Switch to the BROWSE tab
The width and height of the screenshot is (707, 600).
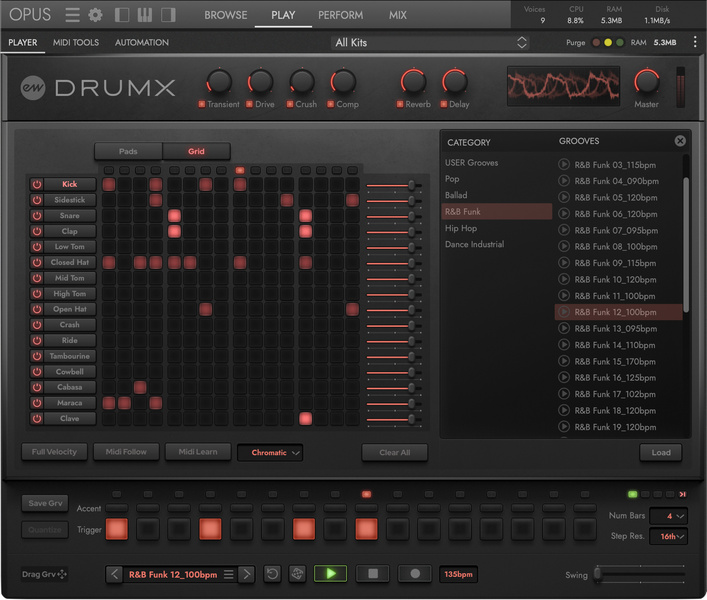tap(225, 15)
